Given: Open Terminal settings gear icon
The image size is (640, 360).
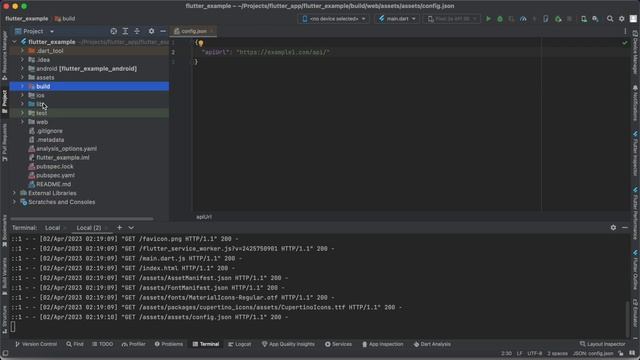Looking at the screenshot, I should (x=613, y=228).
